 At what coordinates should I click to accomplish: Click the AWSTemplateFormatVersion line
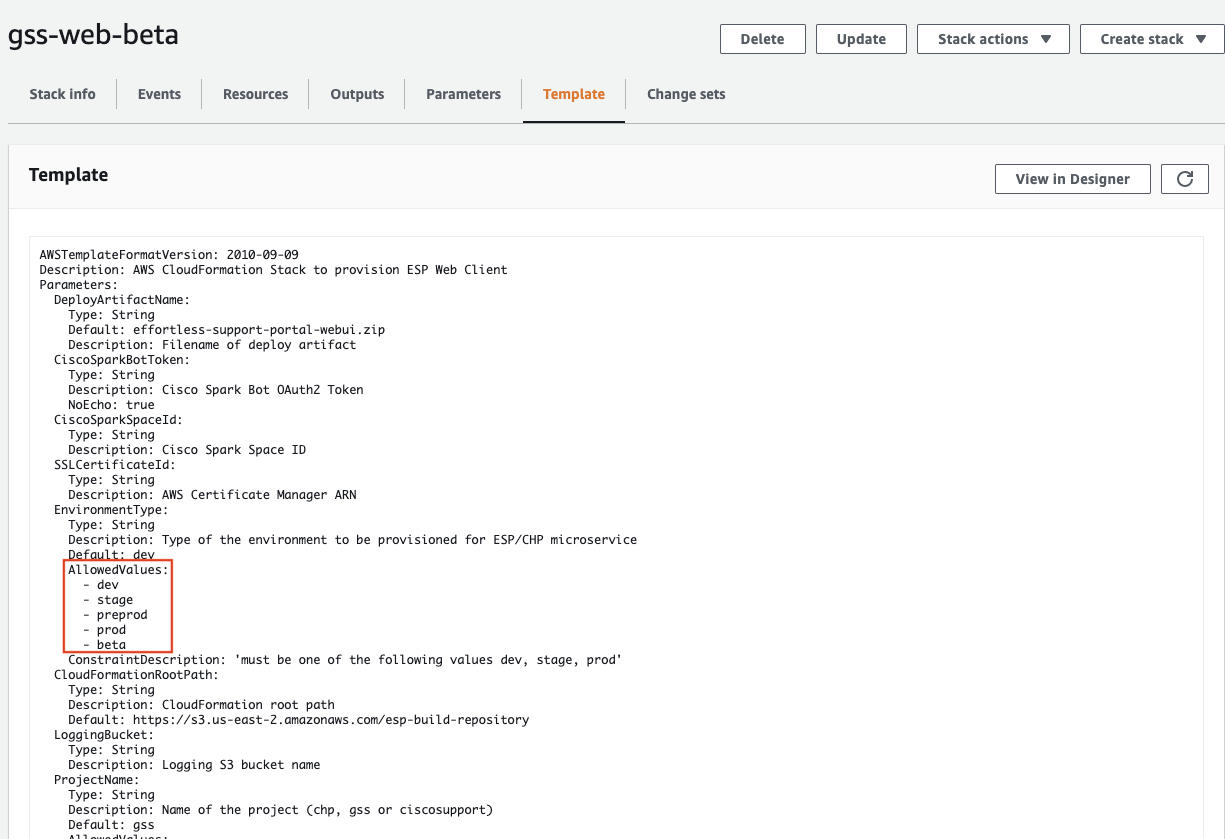[x=169, y=255]
